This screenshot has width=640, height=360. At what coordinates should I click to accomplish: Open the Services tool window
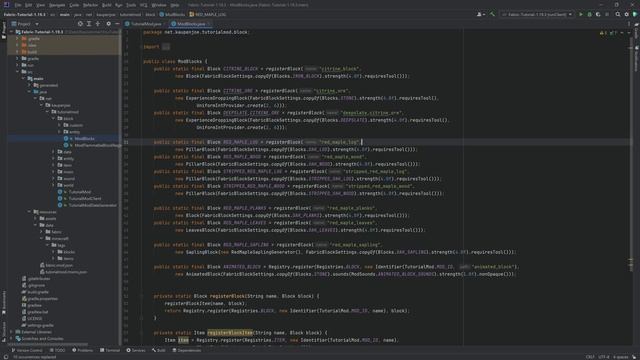click(x=136, y=350)
